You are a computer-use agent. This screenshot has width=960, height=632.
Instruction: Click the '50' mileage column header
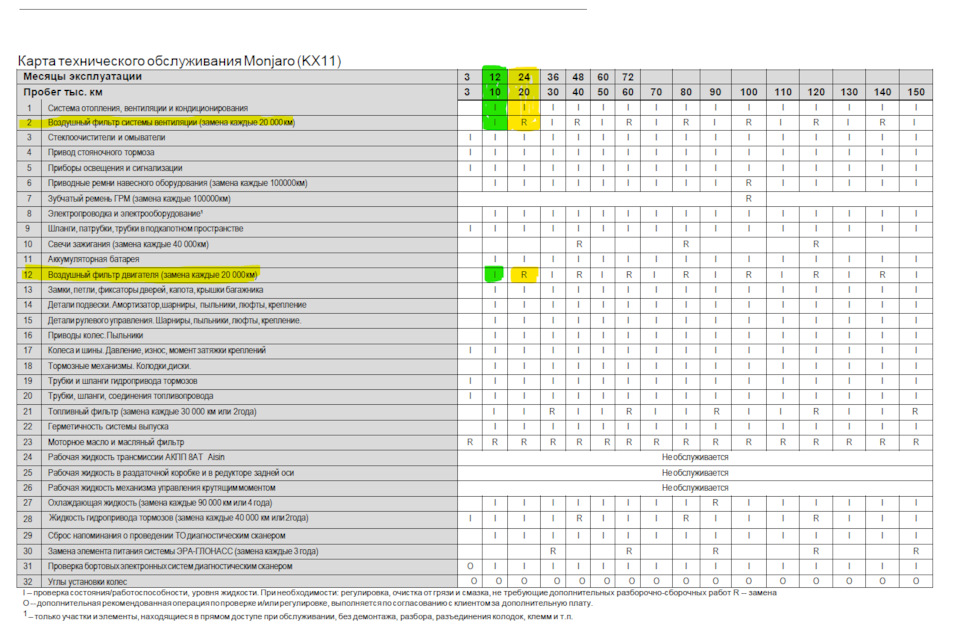[603, 92]
